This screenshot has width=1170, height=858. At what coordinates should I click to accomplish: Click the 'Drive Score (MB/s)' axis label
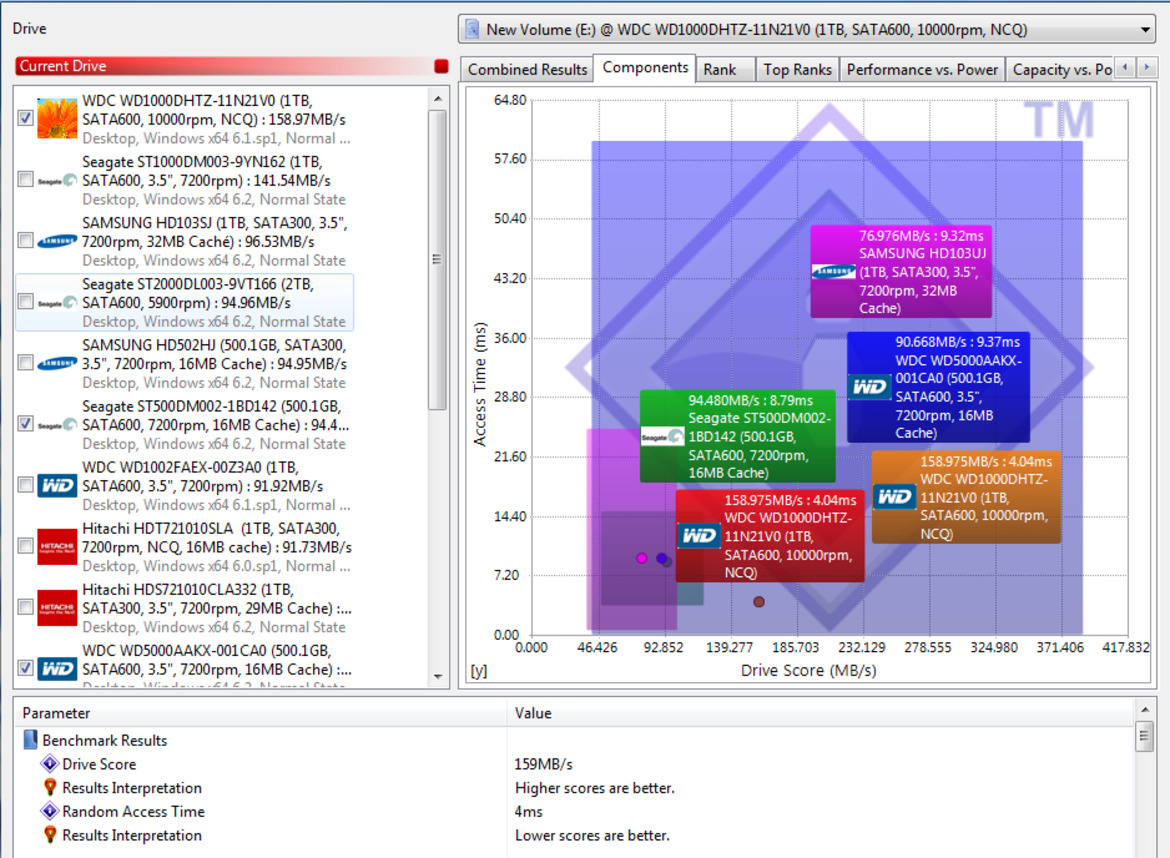click(808, 671)
